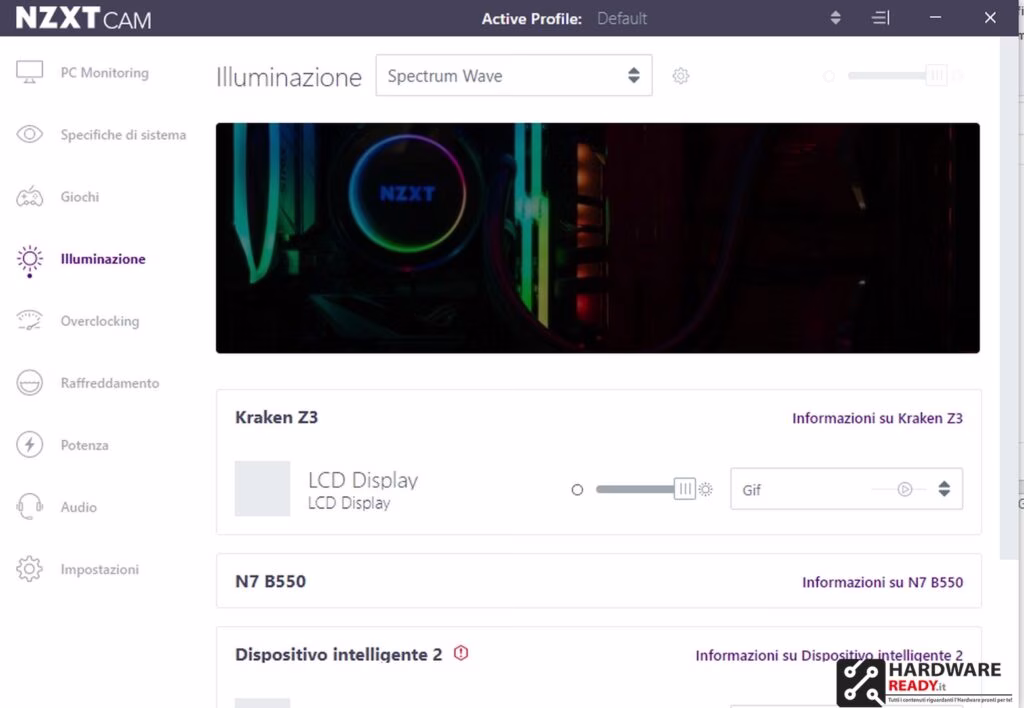Open Informazioni su N7 B550 link
The width and height of the screenshot is (1024, 708).
[x=882, y=582]
